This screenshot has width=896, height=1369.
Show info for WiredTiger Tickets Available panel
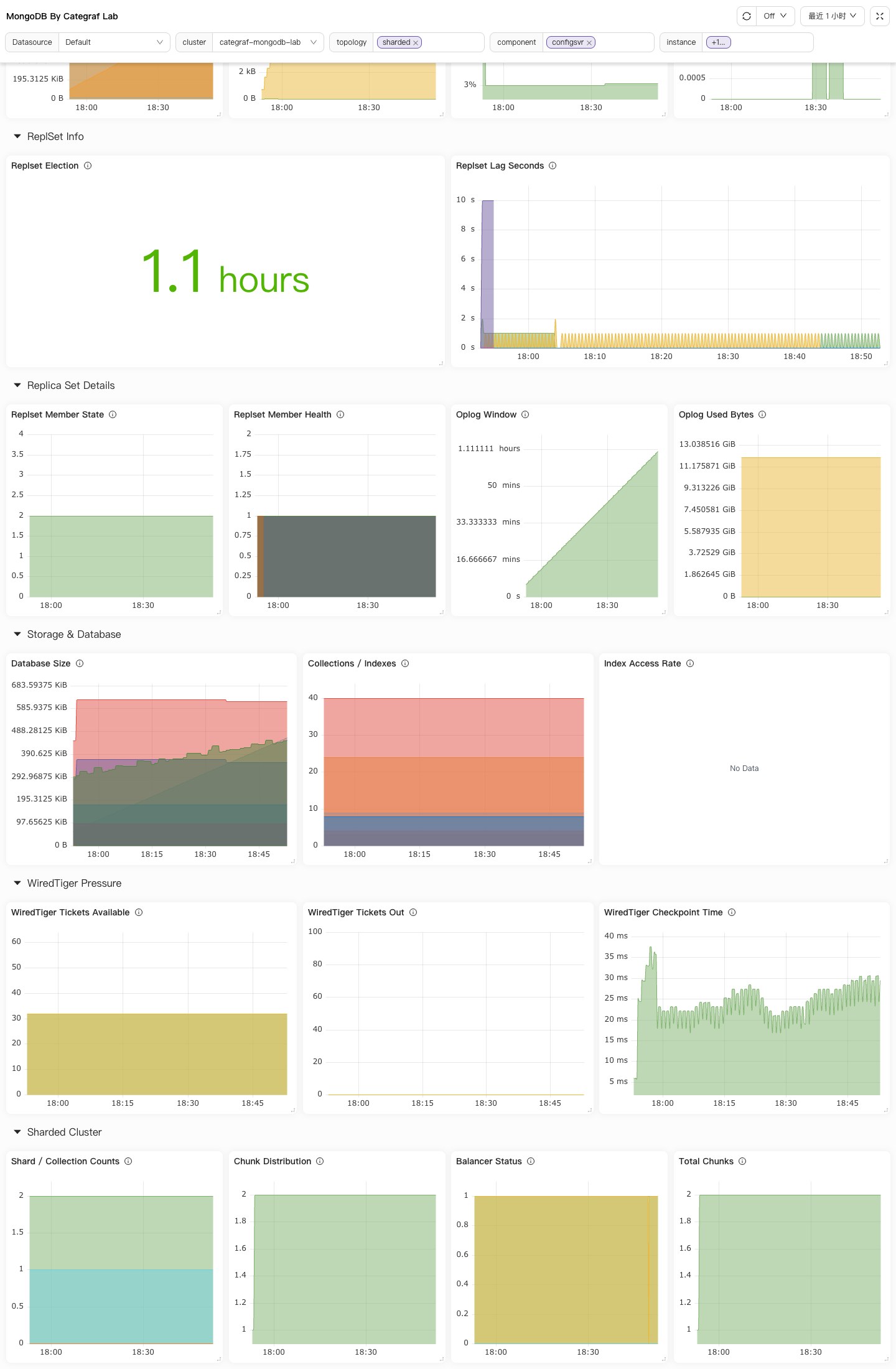pos(139,912)
